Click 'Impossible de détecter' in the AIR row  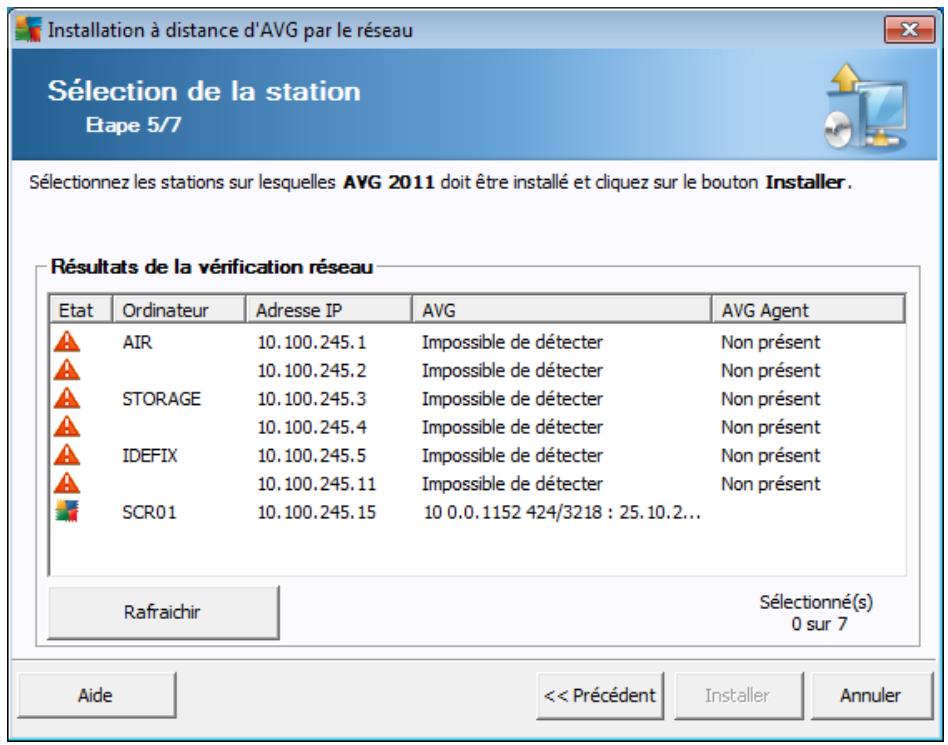512,342
